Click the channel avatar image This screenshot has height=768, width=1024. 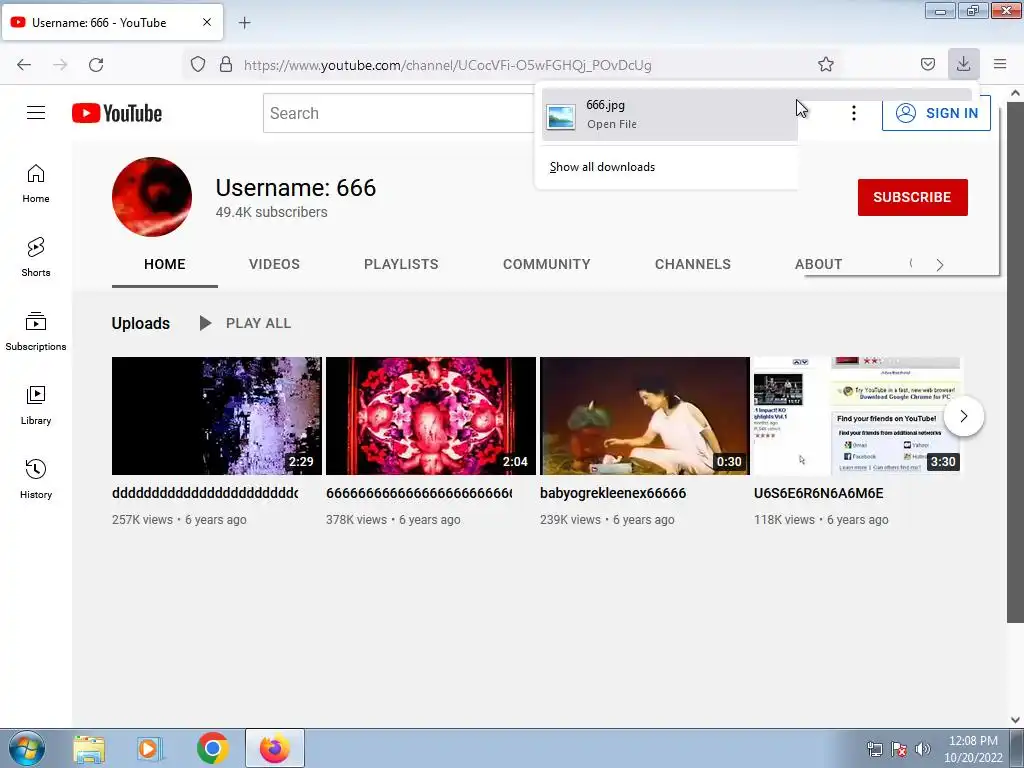(x=152, y=197)
